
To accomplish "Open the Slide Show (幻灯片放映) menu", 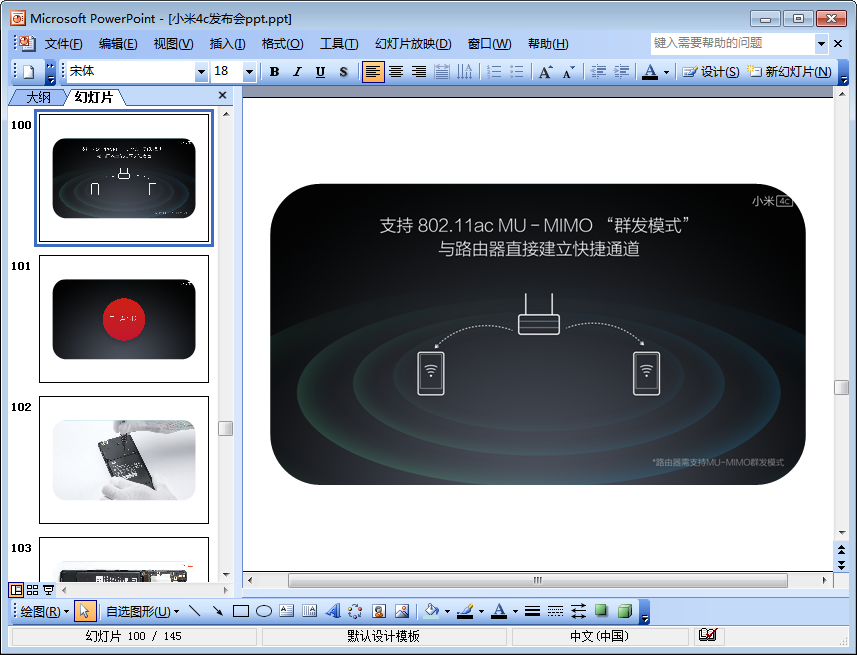I will tap(413, 44).
